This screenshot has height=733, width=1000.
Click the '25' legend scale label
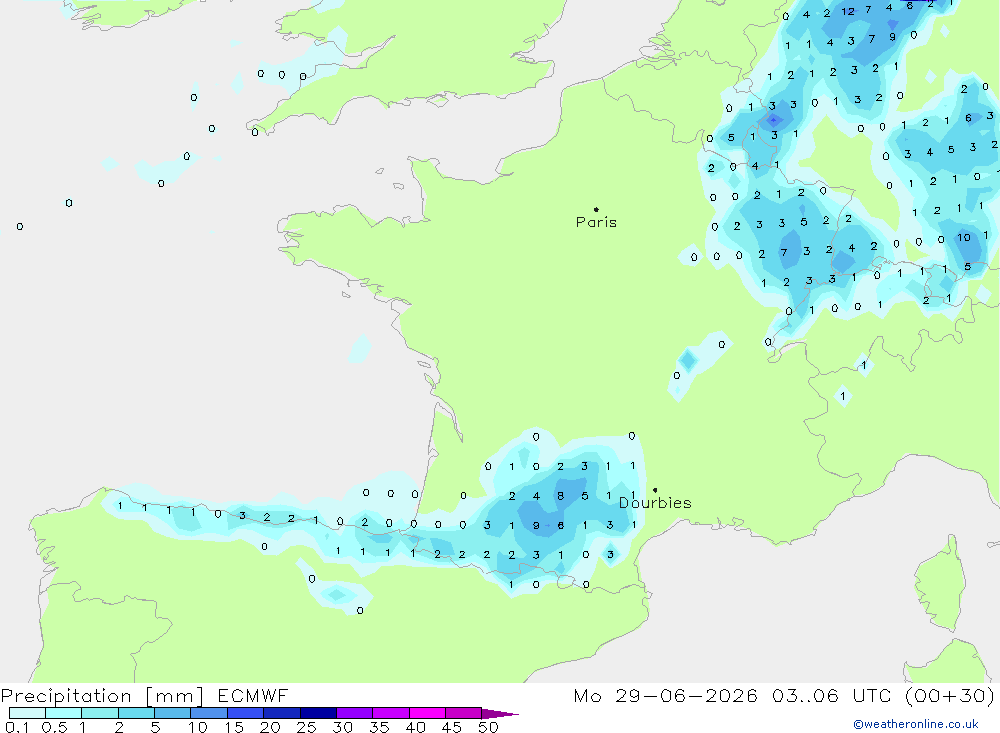tap(306, 727)
